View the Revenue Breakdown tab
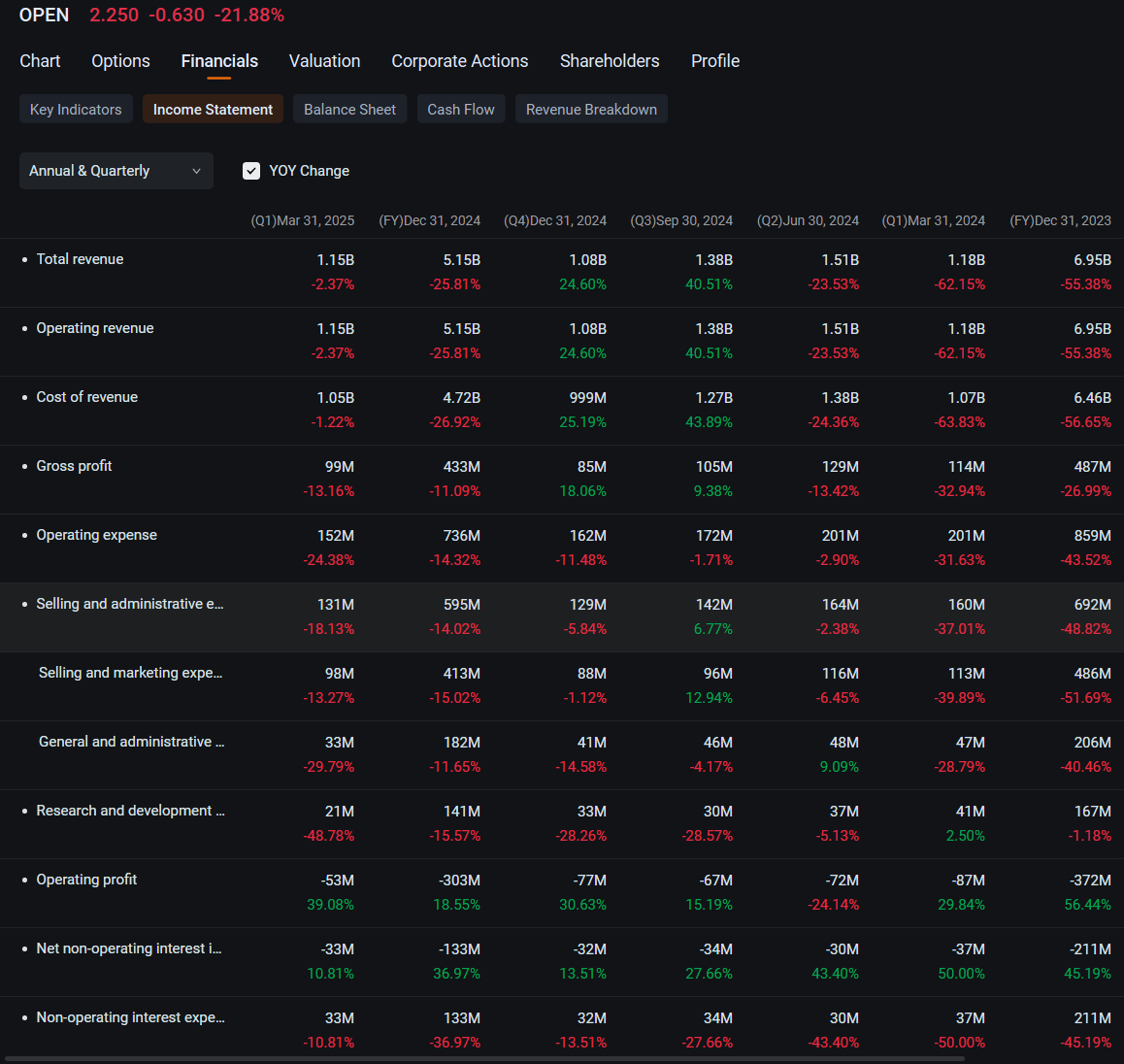Image resolution: width=1124 pixels, height=1064 pixels. [591, 109]
